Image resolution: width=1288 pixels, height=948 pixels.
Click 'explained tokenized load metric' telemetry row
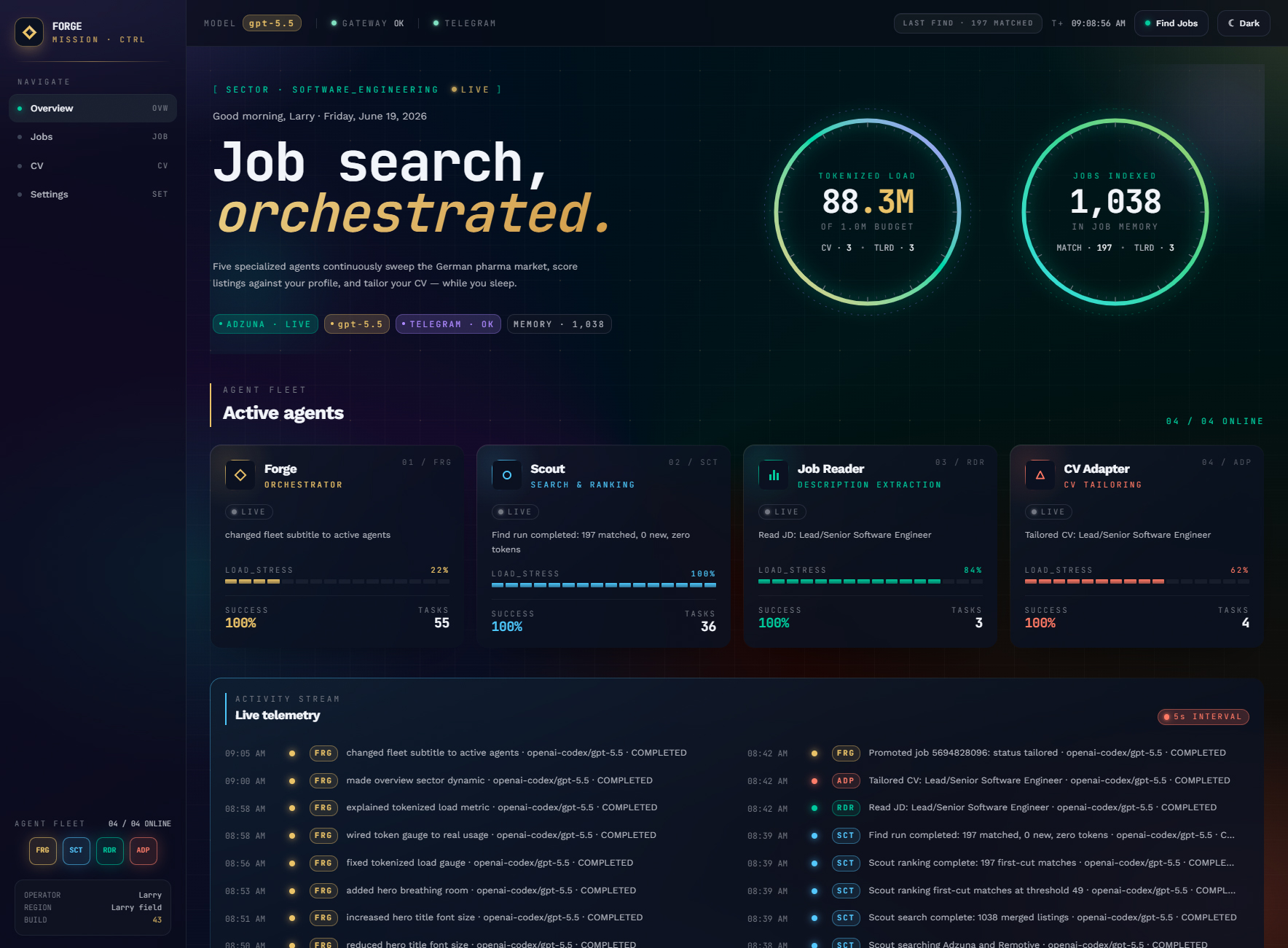pos(475,808)
